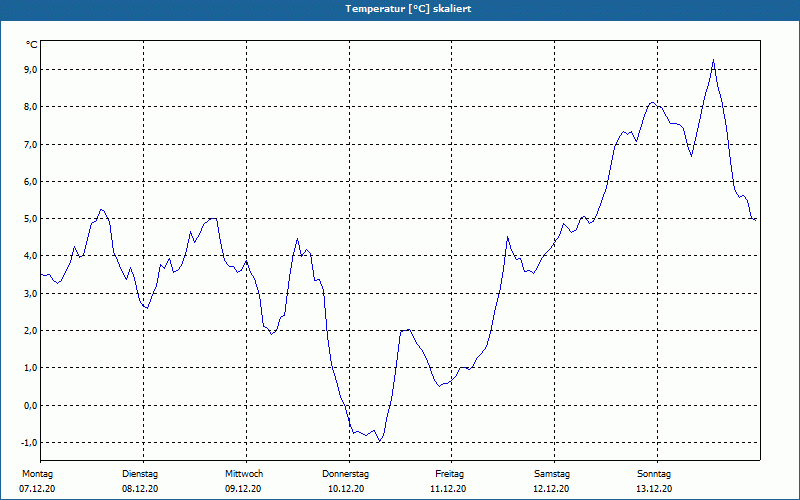Click the 6,0 y-axis label
The image size is (800, 500).
click(x=29, y=182)
